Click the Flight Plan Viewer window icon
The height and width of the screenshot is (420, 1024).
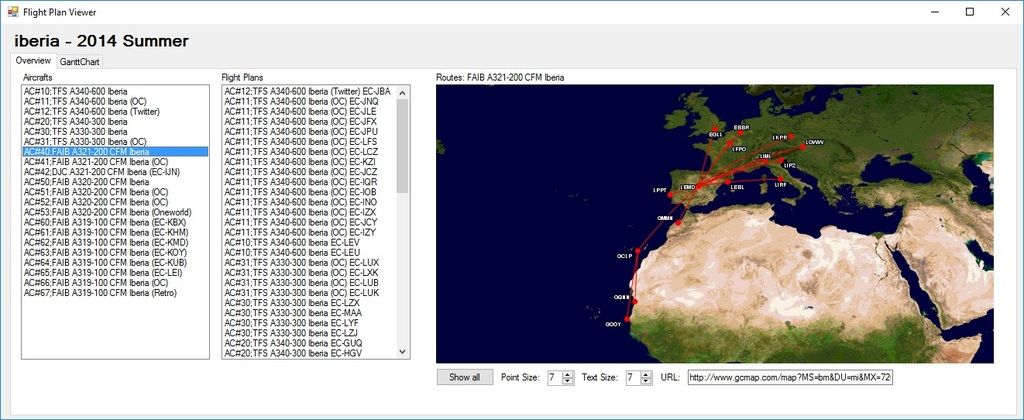[x=12, y=12]
